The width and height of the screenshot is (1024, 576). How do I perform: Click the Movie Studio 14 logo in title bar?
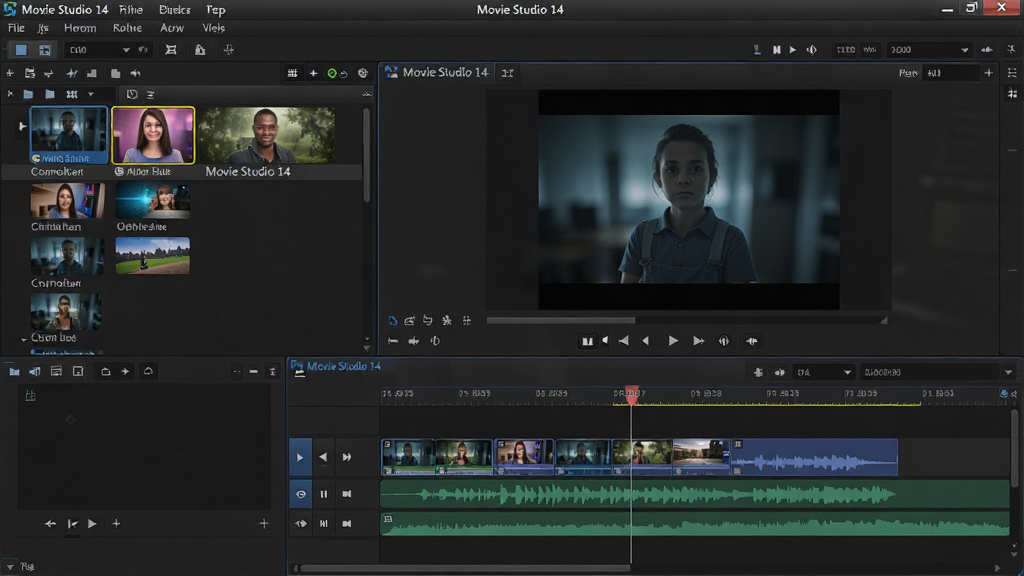coord(9,9)
